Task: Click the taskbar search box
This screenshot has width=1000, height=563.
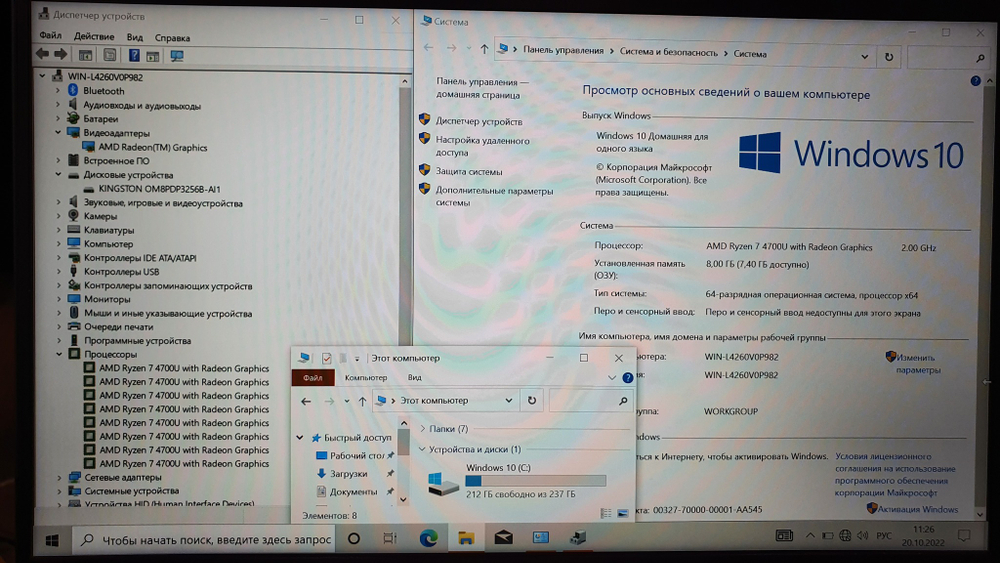Action: click(204, 540)
